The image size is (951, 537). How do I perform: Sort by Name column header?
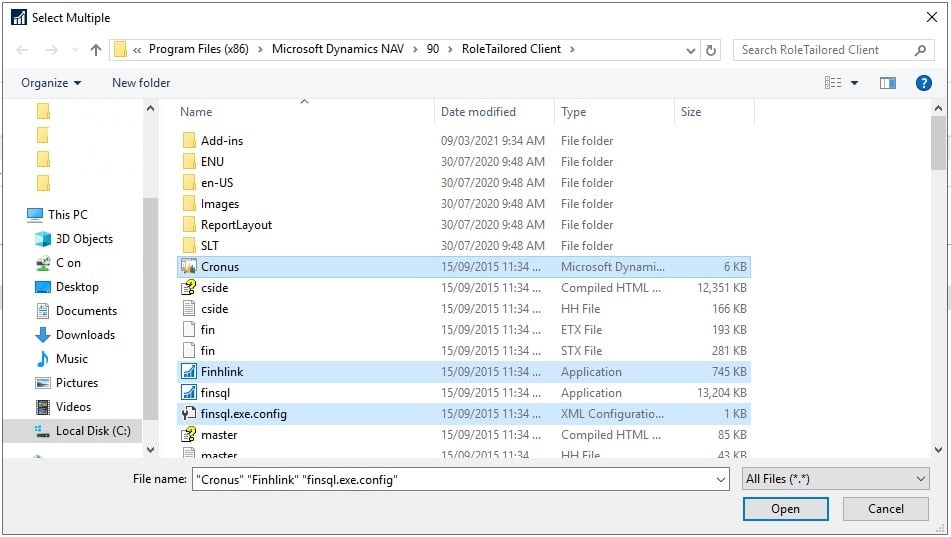point(196,112)
